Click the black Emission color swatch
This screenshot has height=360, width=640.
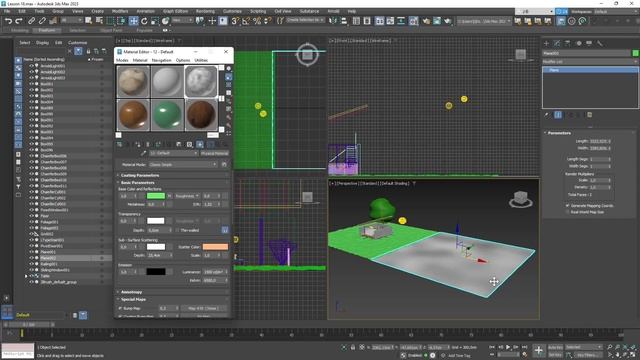[156, 272]
